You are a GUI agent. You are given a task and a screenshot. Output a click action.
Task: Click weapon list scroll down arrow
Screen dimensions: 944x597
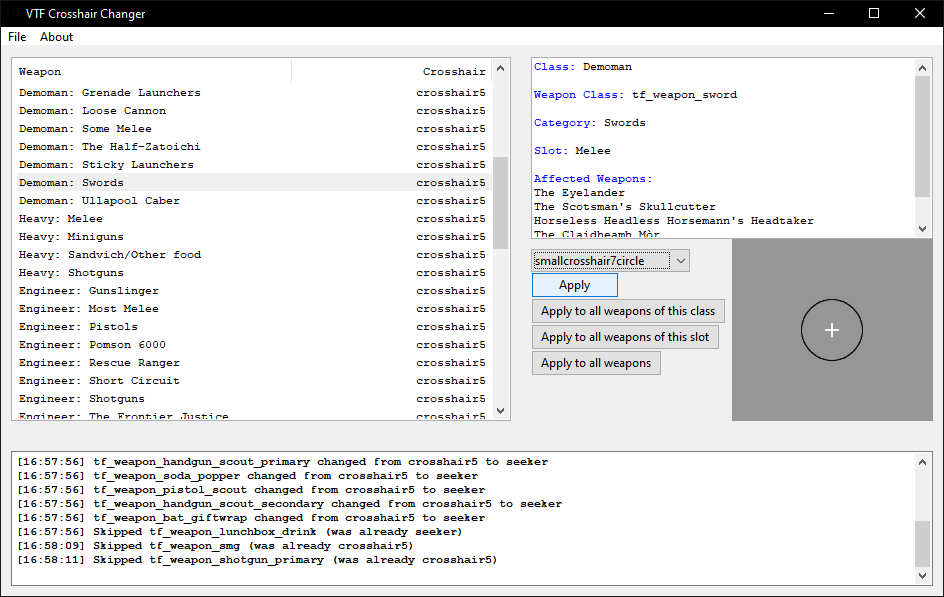(x=500, y=410)
